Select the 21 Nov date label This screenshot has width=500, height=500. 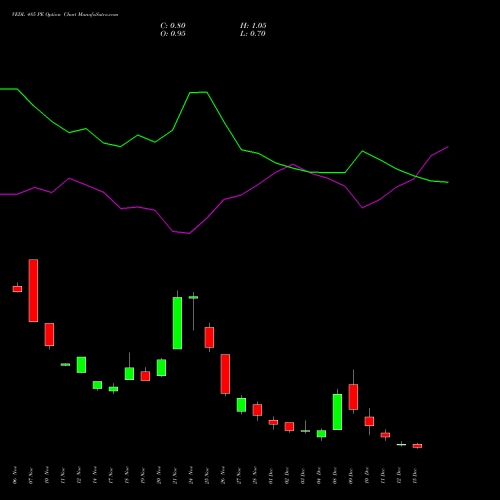(175, 475)
